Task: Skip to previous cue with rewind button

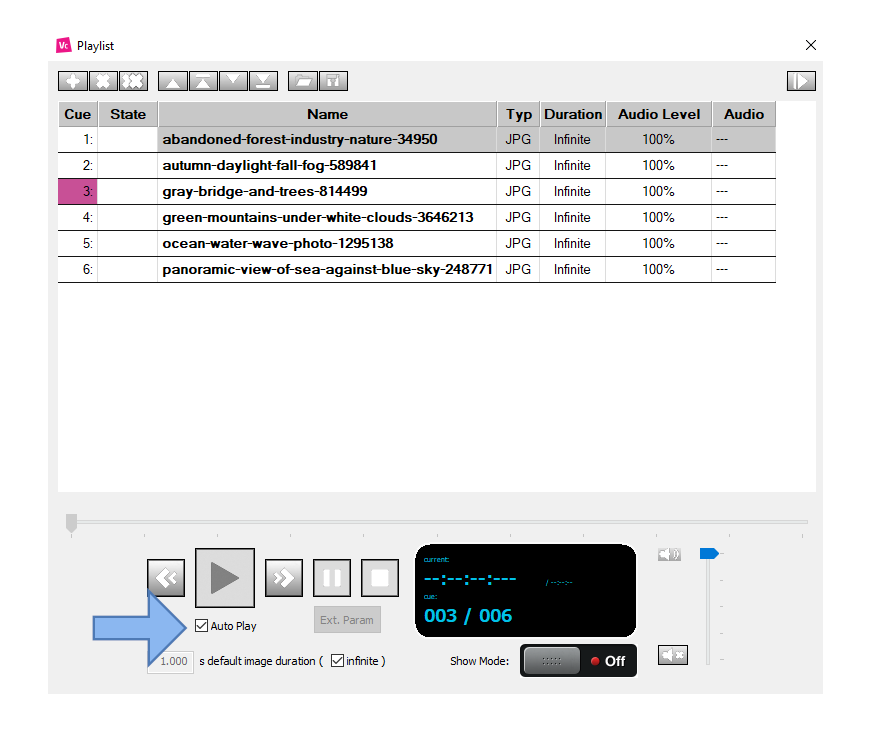Action: [x=166, y=578]
